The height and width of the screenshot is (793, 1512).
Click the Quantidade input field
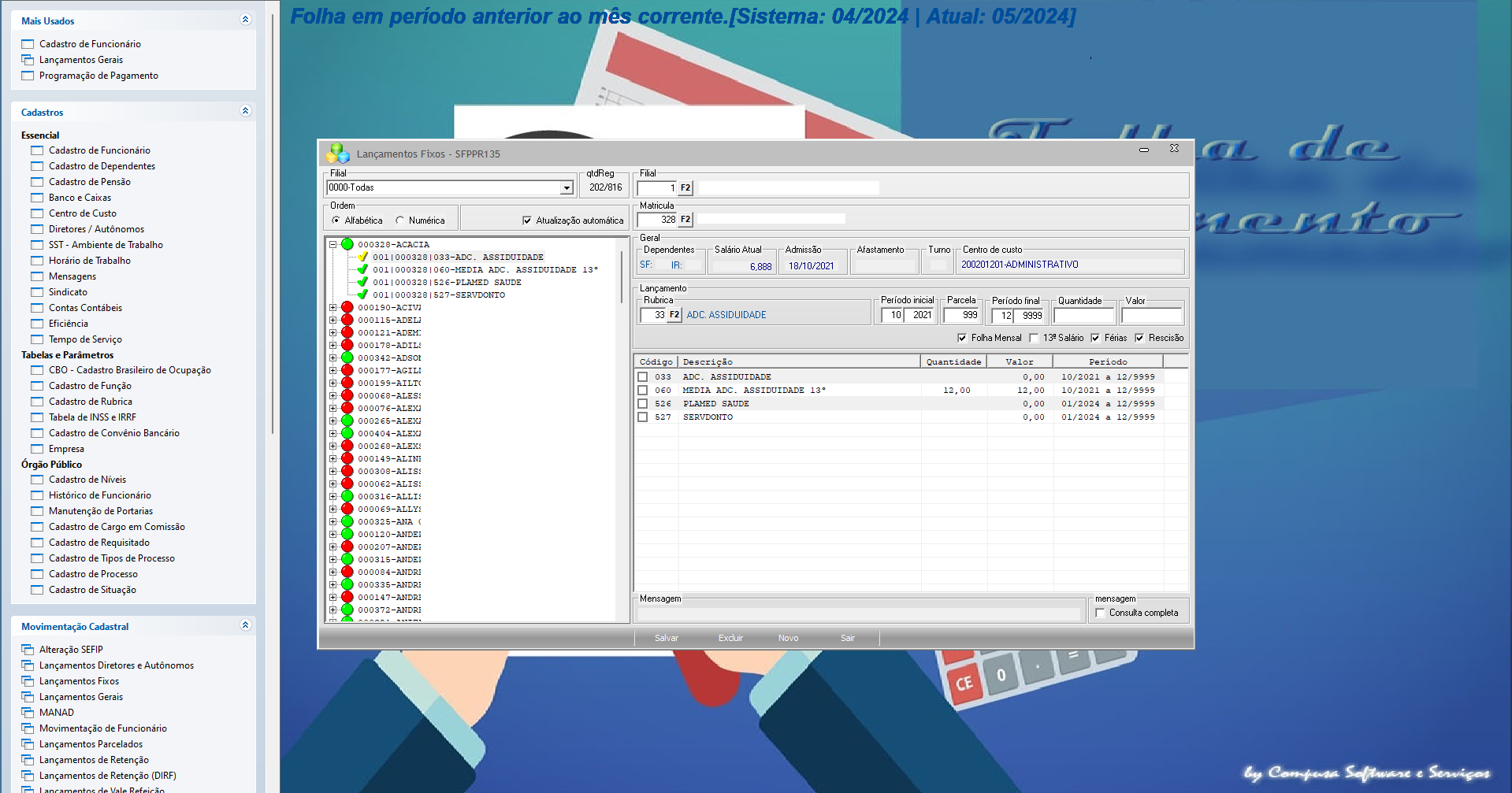1084,316
